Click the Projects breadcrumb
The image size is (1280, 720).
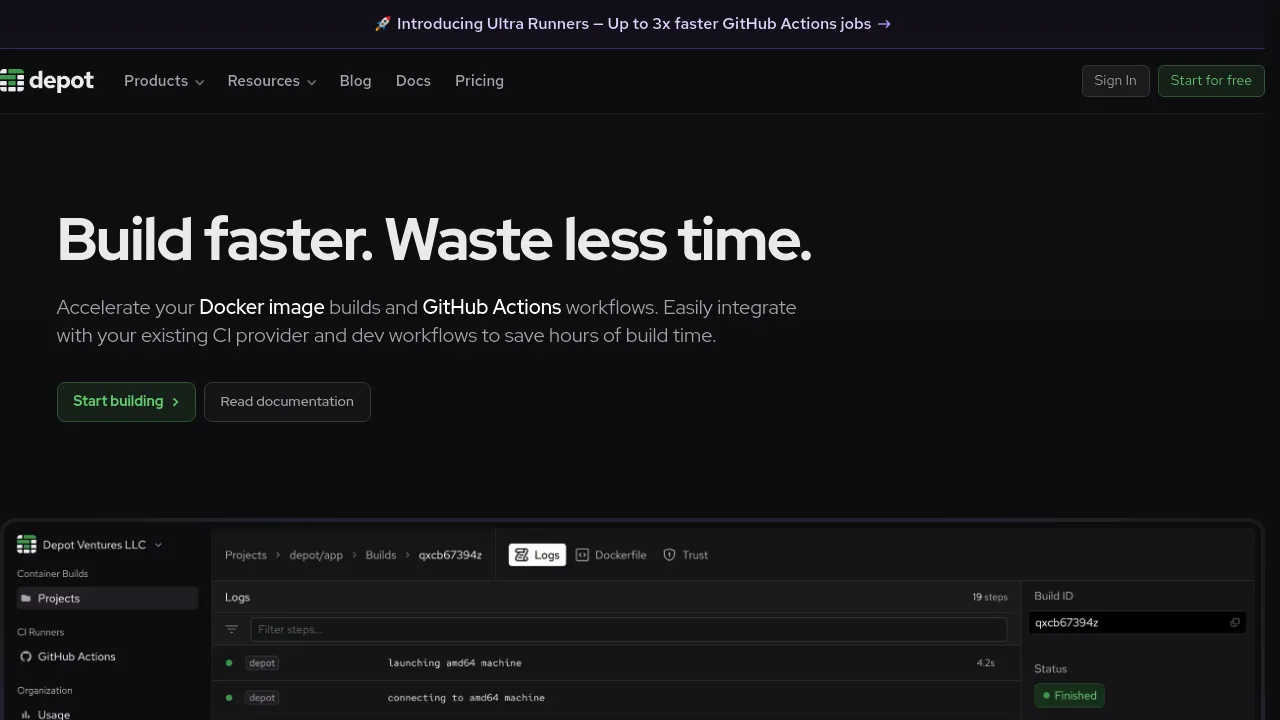point(246,555)
